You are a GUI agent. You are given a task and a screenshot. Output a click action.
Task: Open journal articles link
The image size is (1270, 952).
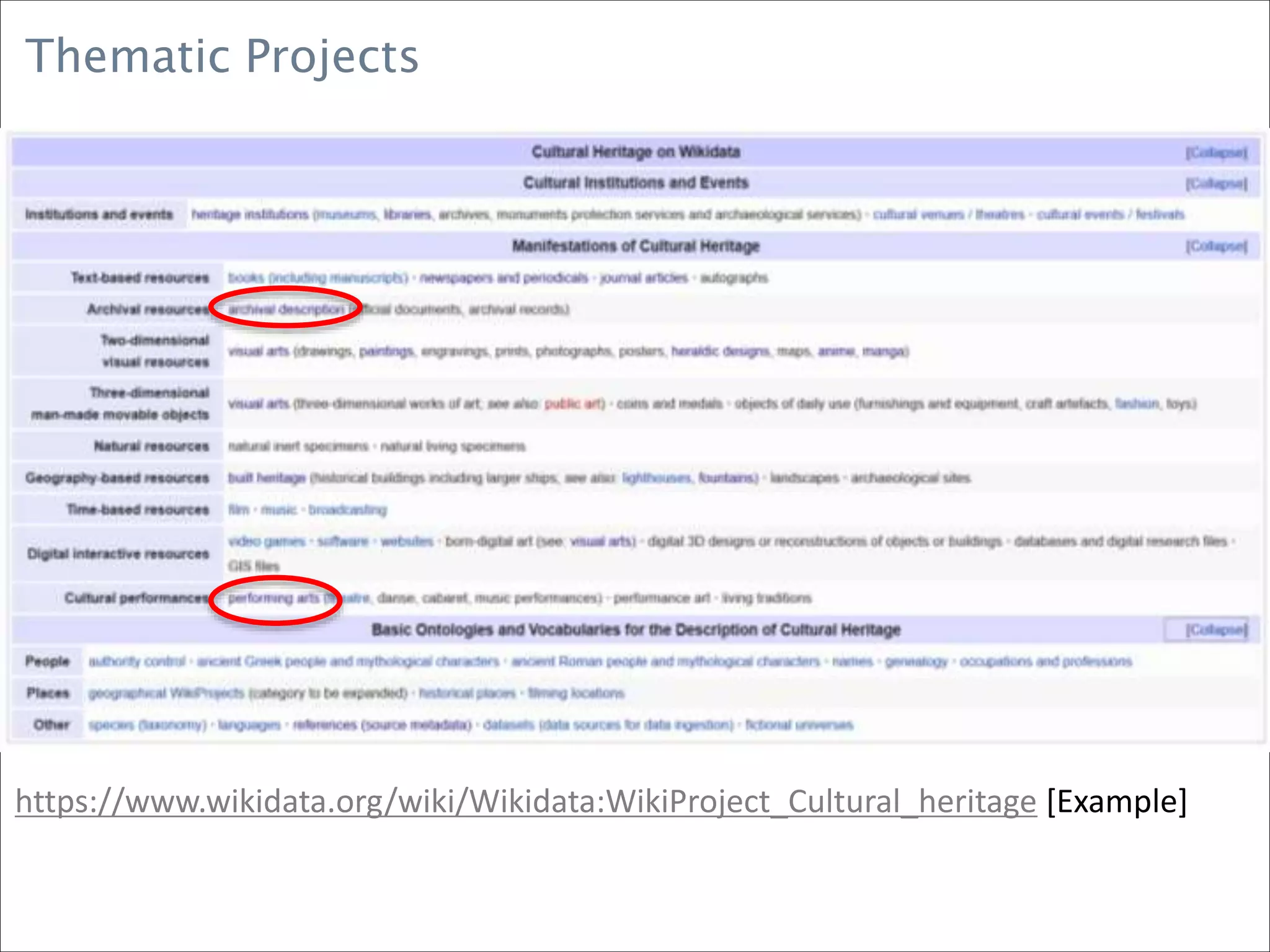click(644, 278)
